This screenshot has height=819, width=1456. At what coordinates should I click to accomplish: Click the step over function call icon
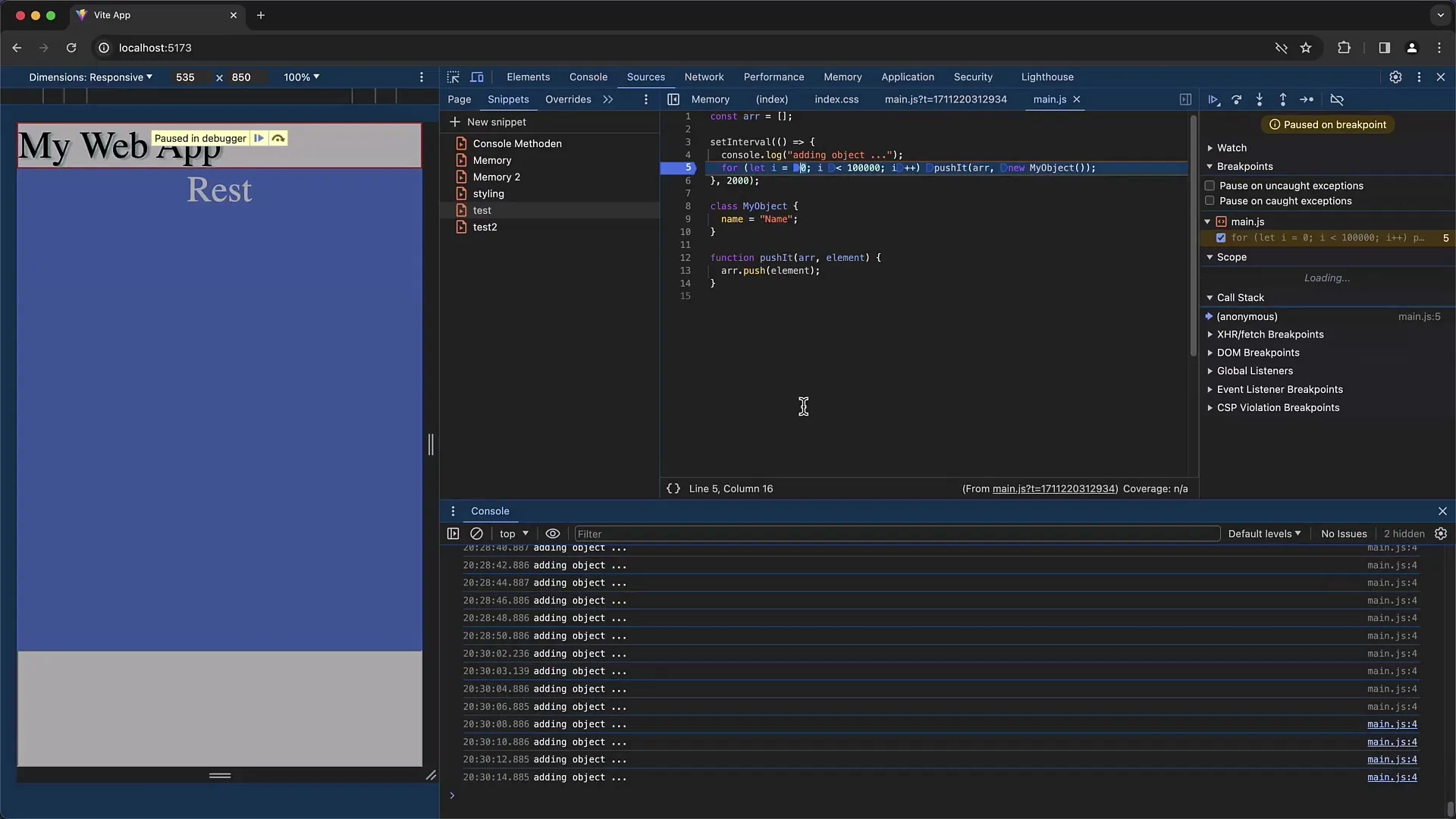click(1237, 99)
